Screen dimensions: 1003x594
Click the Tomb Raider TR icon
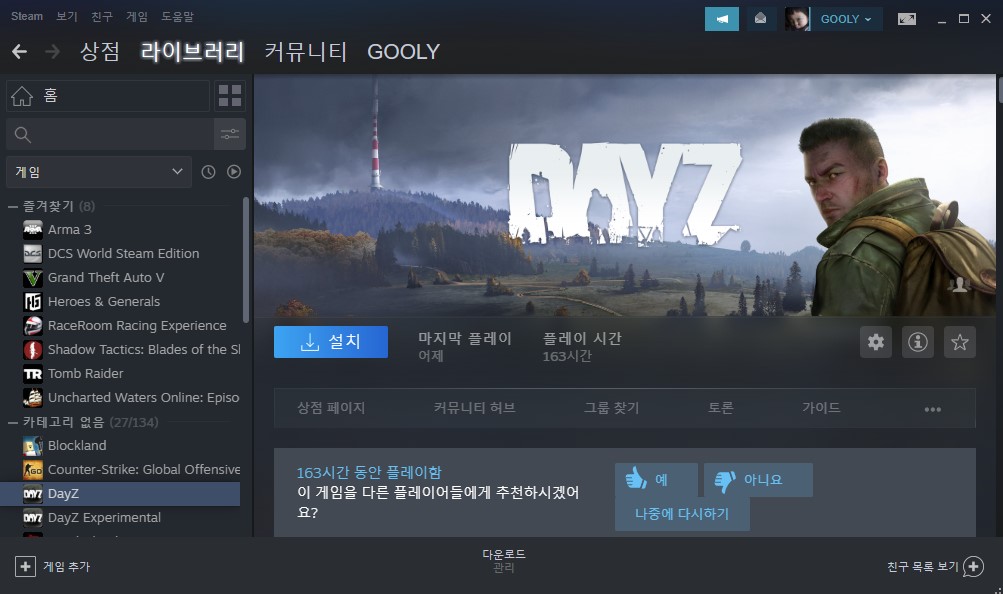pos(33,373)
